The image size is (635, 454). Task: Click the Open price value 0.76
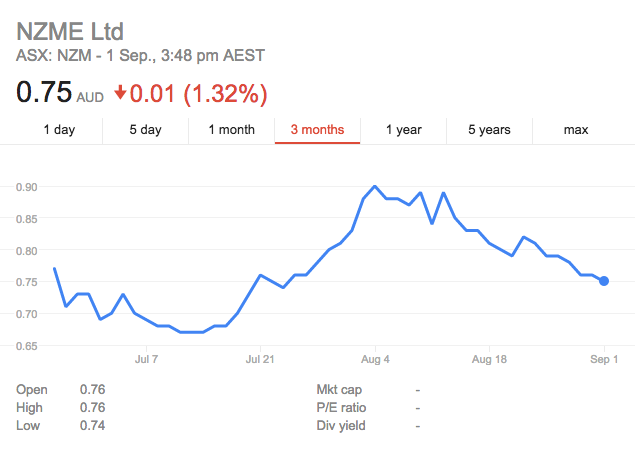[x=92, y=390]
